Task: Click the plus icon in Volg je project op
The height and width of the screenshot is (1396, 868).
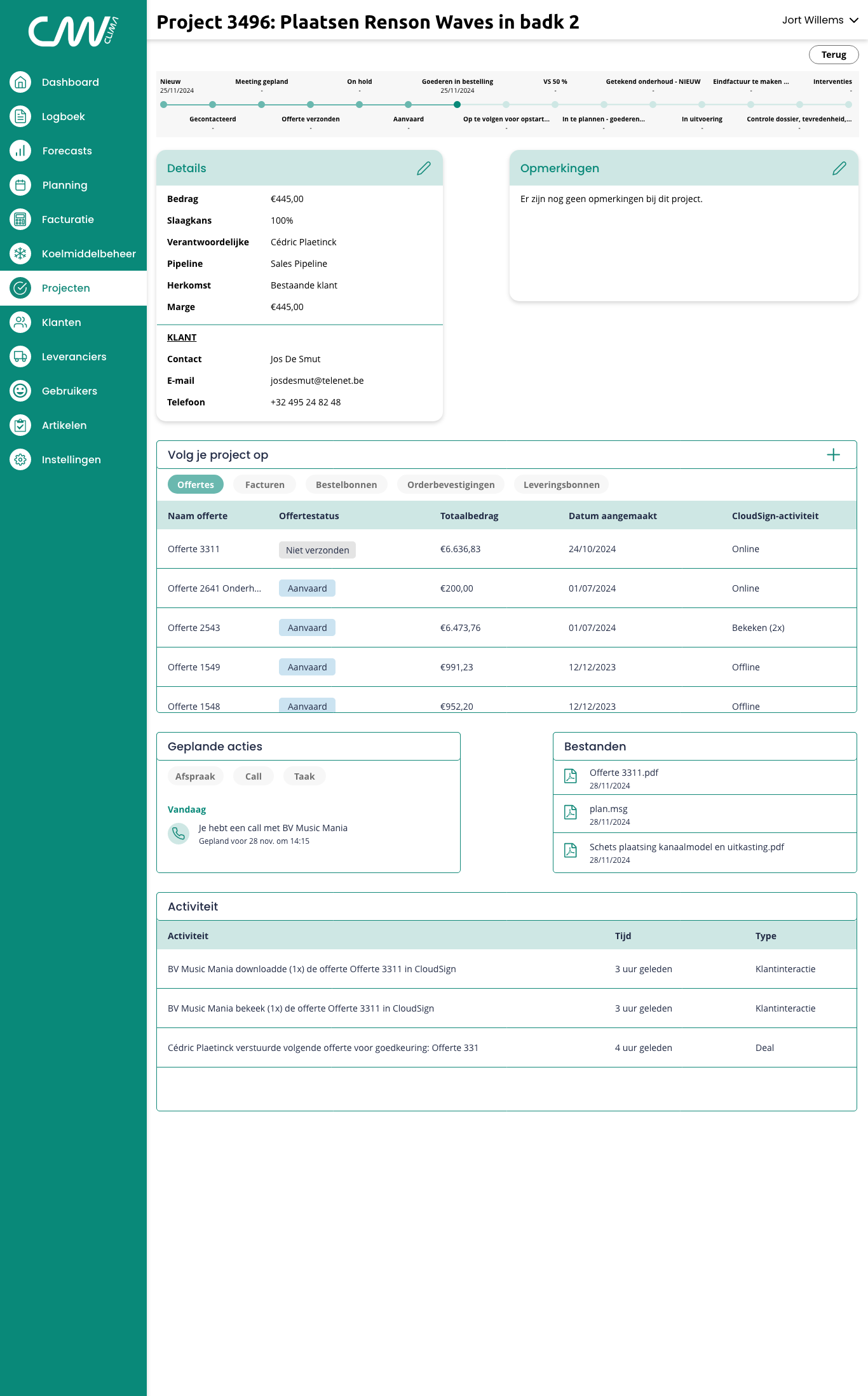Action: tap(833, 455)
